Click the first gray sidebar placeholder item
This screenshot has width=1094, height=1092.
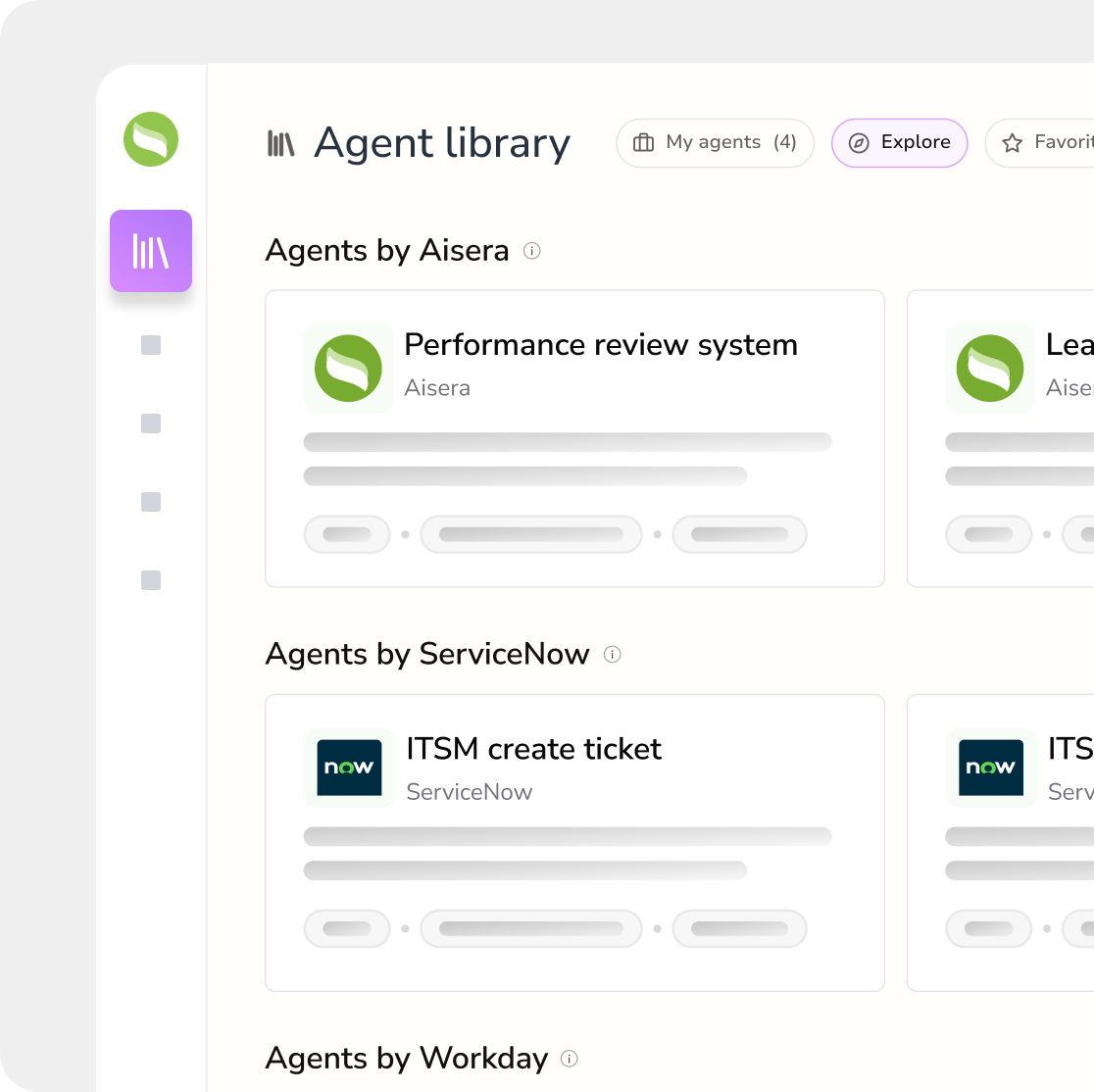tap(151, 345)
